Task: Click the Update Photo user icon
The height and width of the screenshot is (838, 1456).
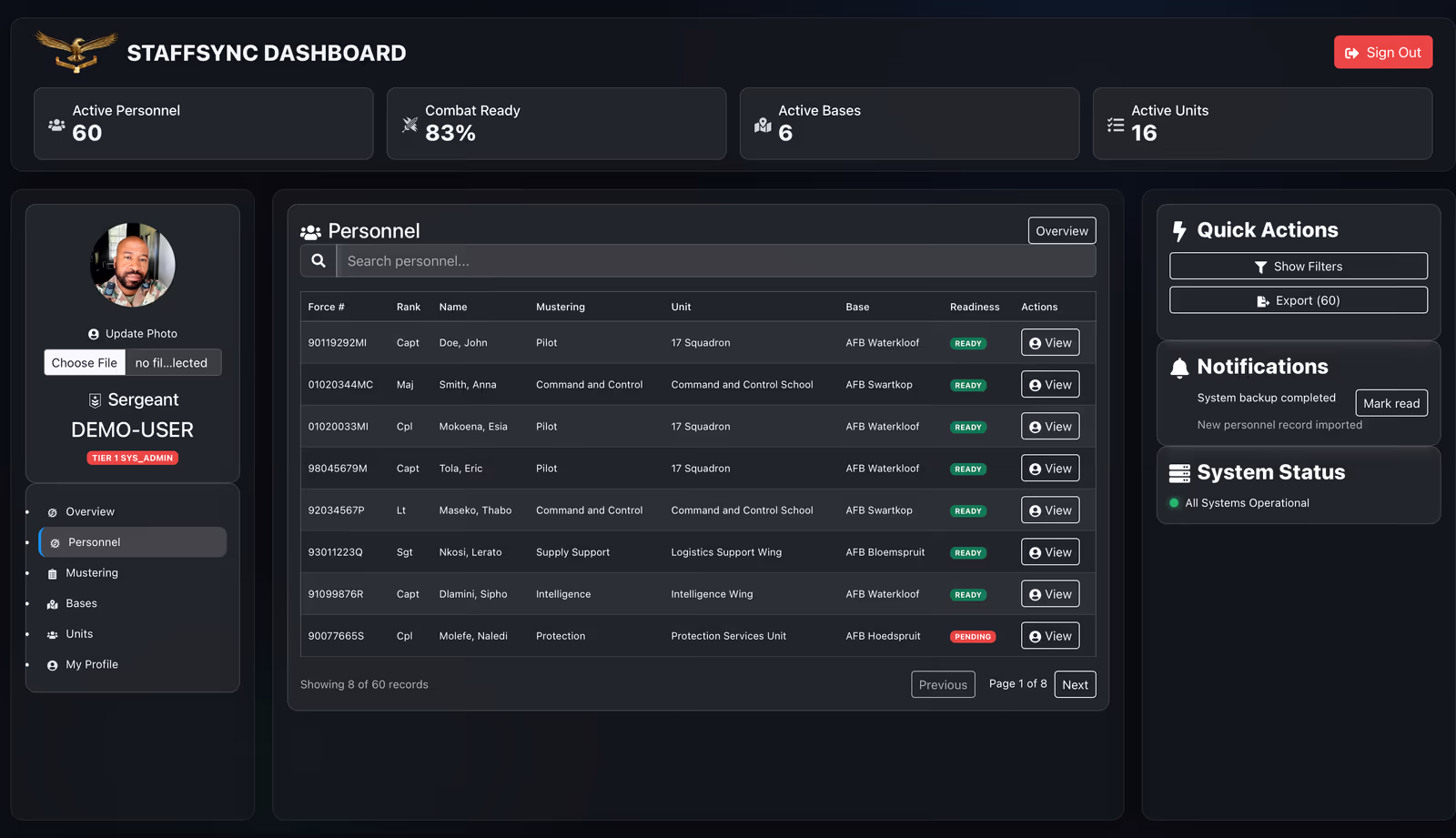Action: pos(94,334)
